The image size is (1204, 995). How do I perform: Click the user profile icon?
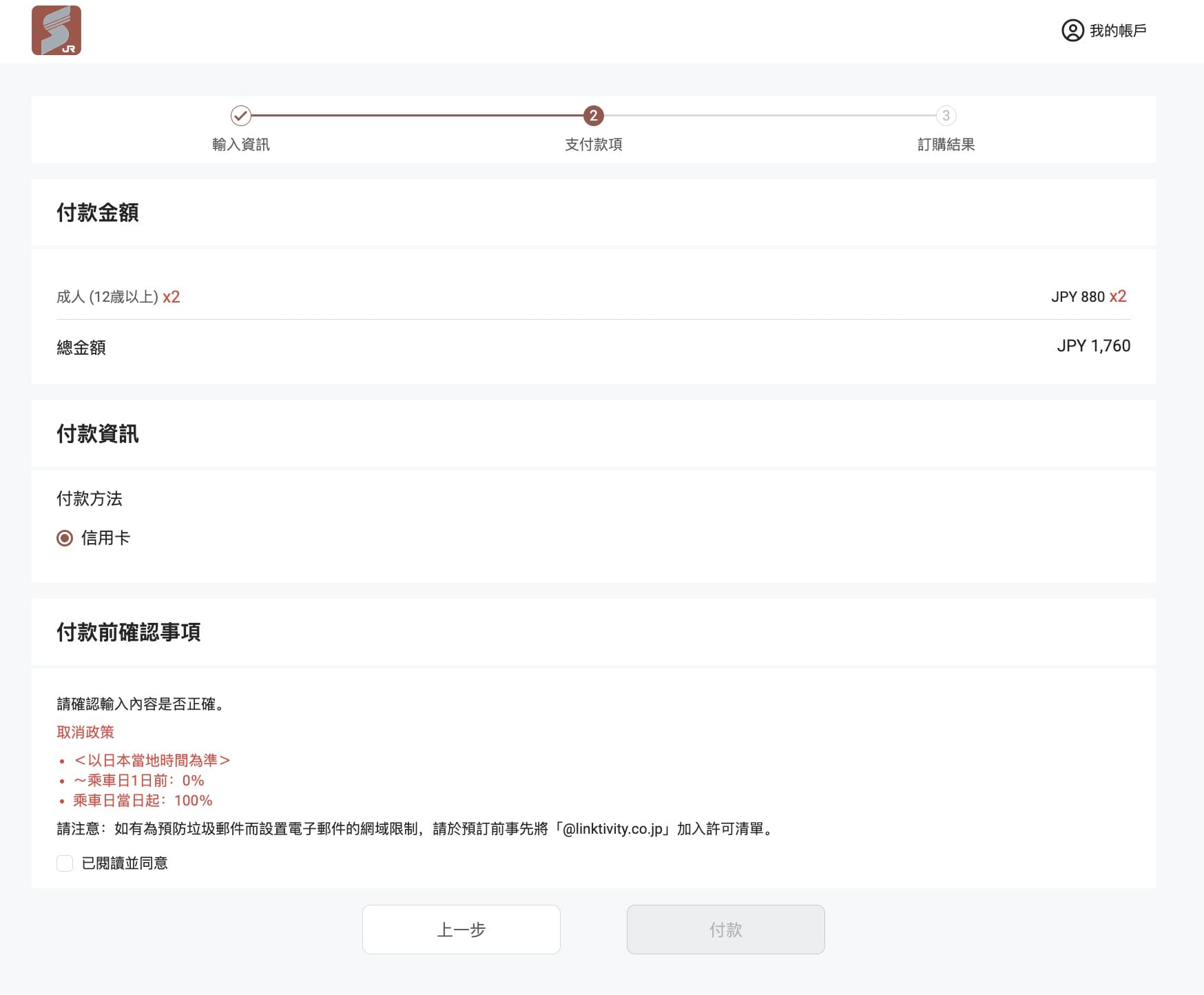tap(1072, 30)
